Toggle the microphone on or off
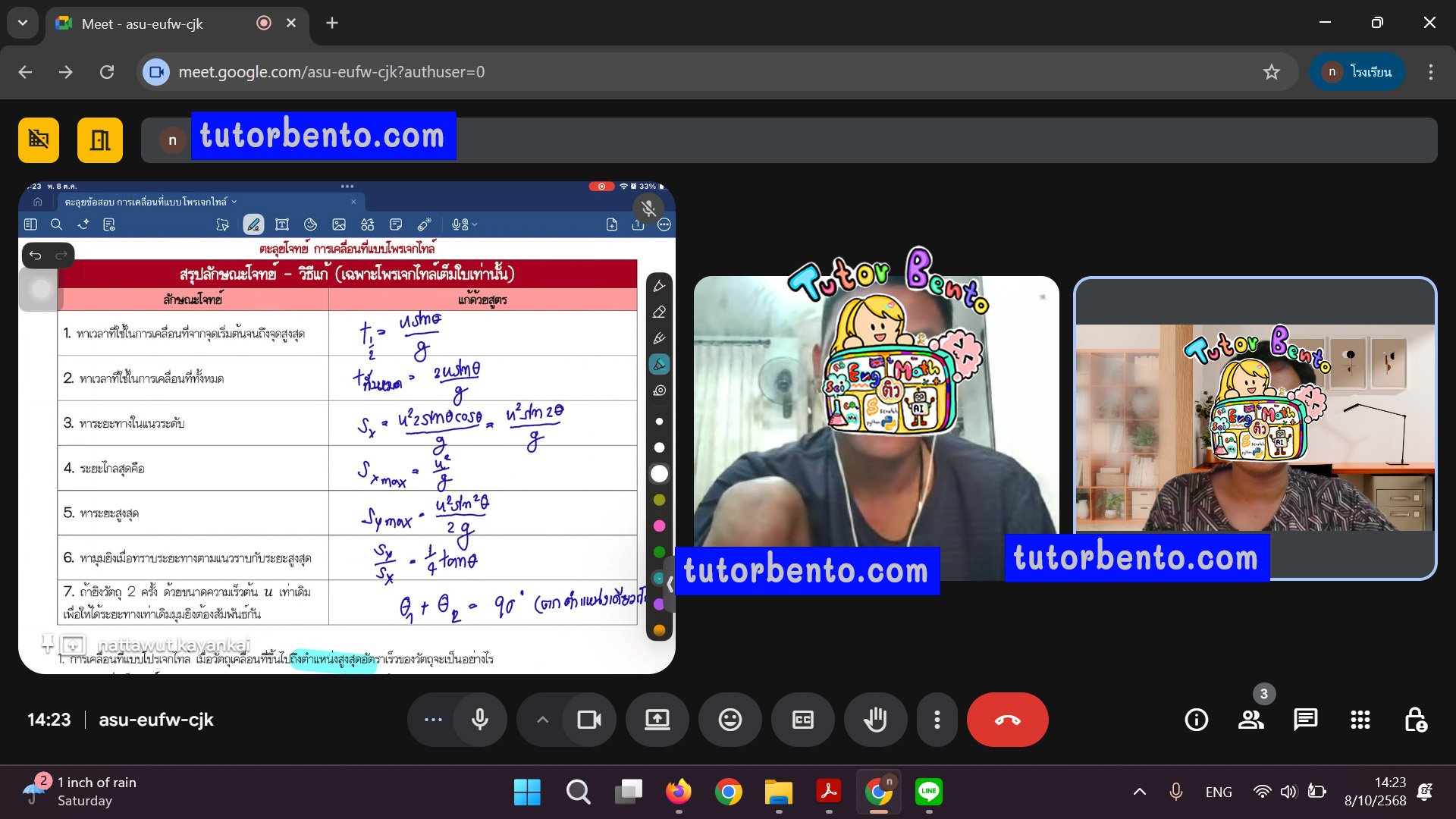Viewport: 1456px width, 819px height. pyautogui.click(x=480, y=720)
